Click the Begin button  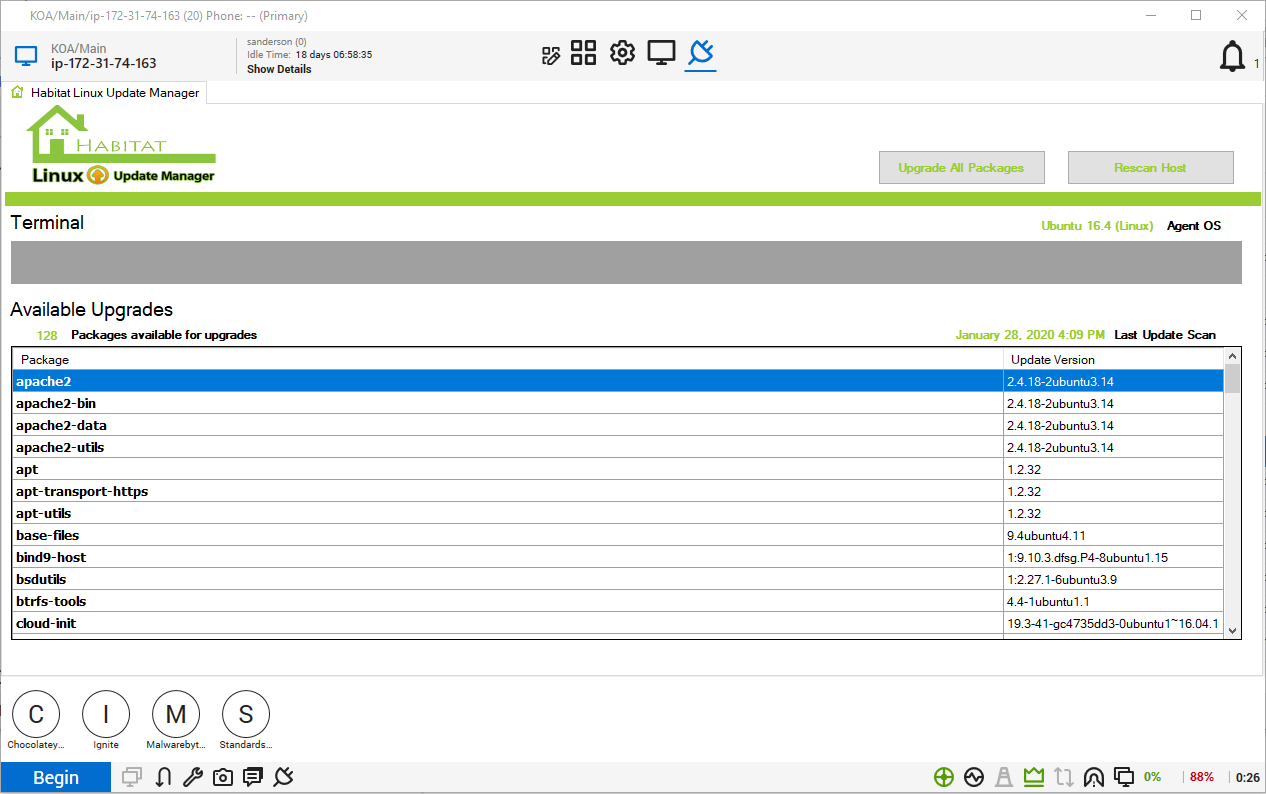pos(56,777)
